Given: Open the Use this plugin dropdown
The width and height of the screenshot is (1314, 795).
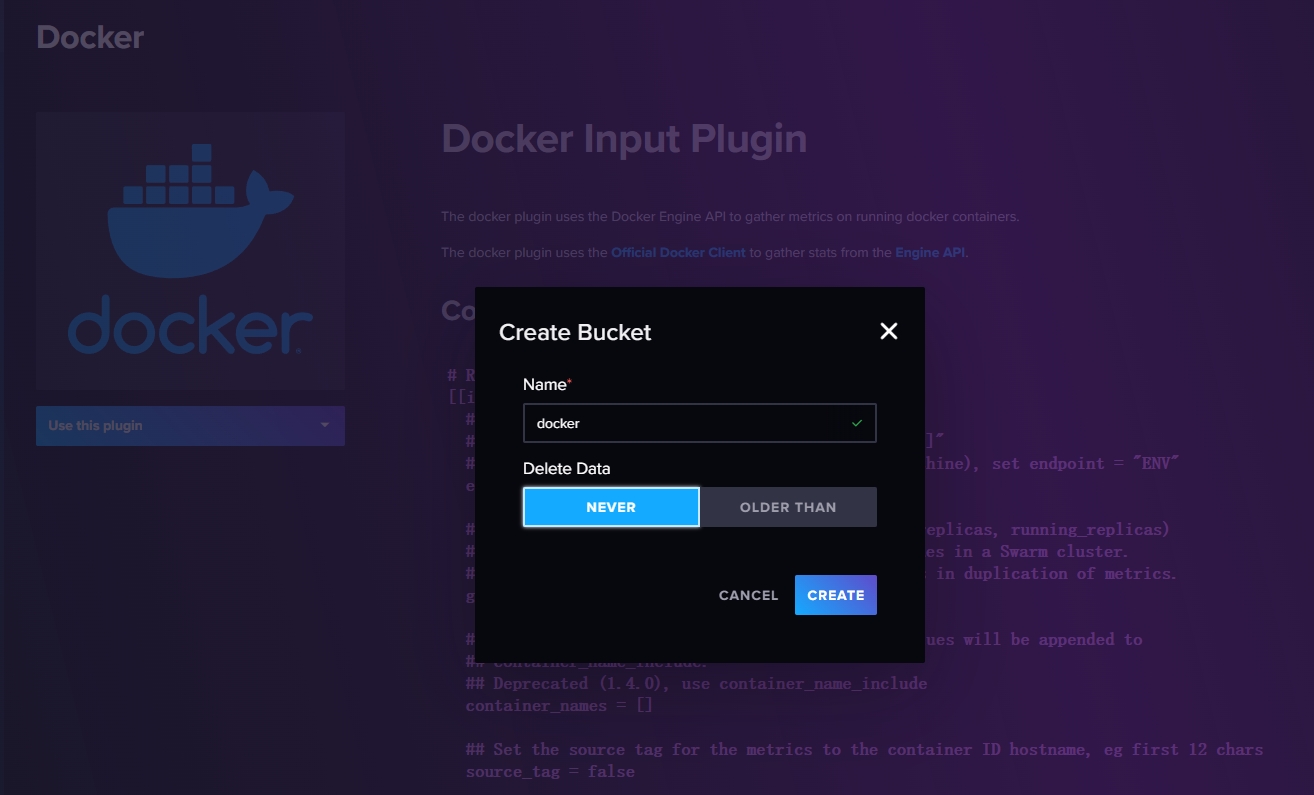Looking at the screenshot, I should point(190,426).
